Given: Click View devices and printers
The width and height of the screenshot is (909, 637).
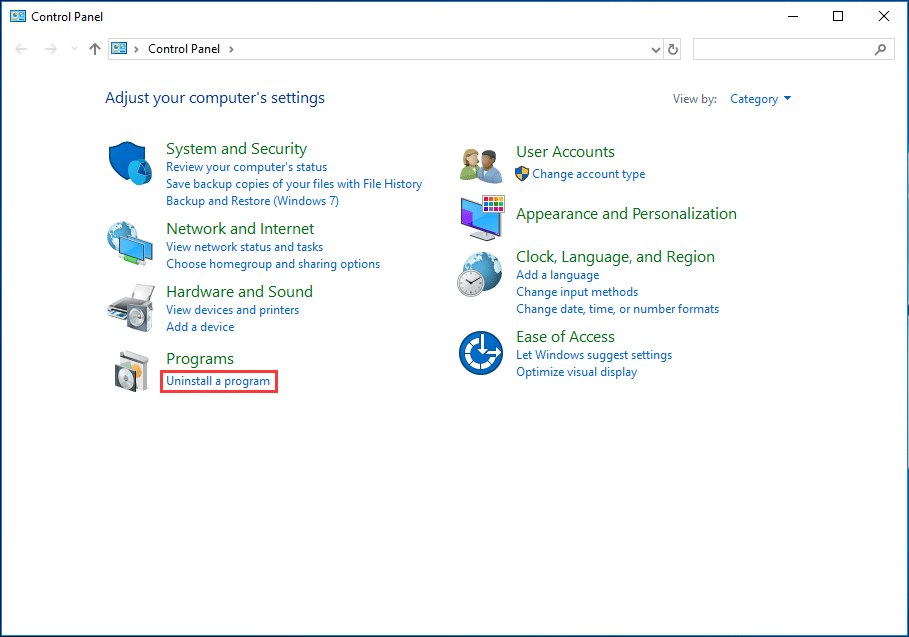Looking at the screenshot, I should point(232,310).
